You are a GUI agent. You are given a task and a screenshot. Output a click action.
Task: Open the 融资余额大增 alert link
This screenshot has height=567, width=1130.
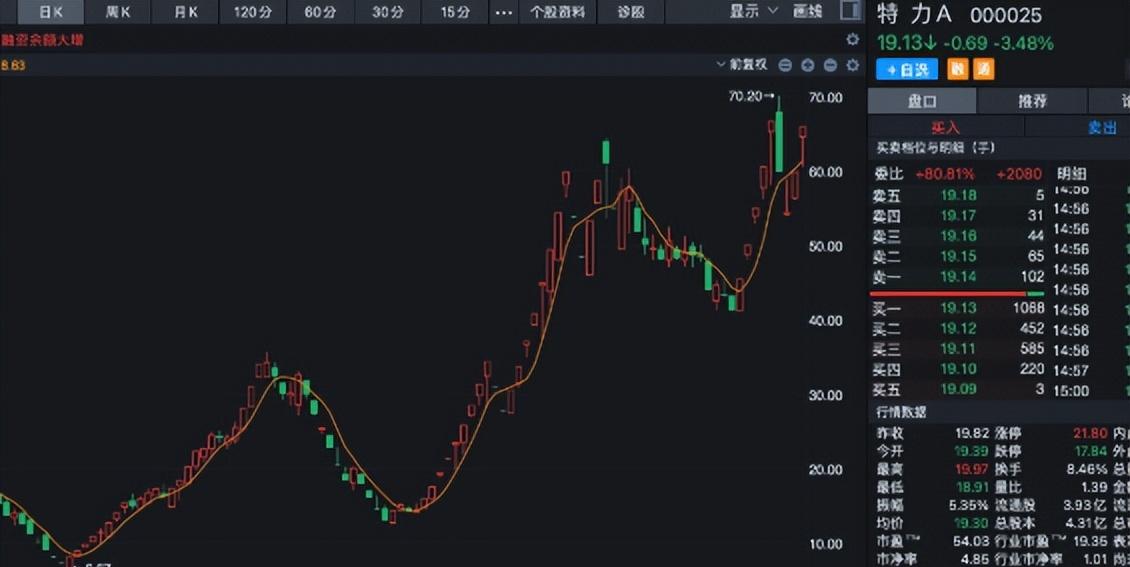(x=42, y=40)
